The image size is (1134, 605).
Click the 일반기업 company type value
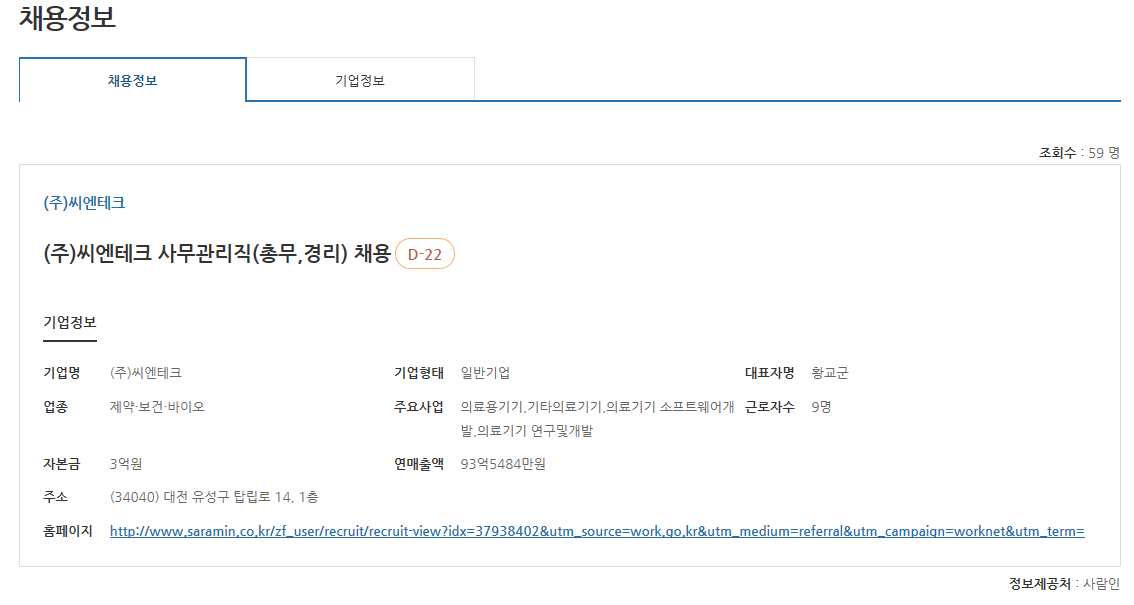click(x=485, y=373)
